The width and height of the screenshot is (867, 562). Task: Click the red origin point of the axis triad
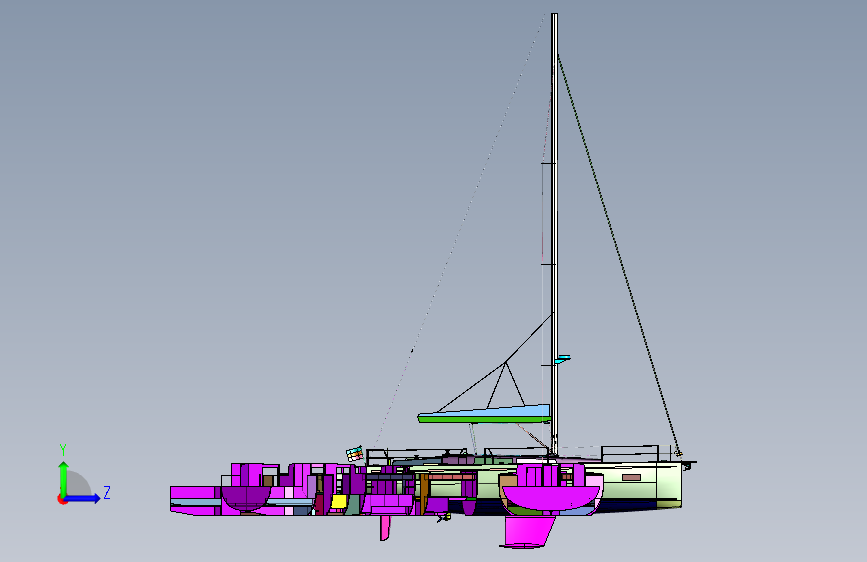62,499
